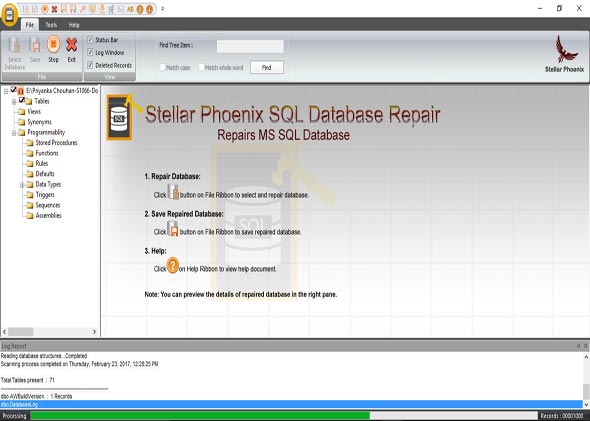Click the Synonyms folder icon
This screenshot has width=590, height=421.
pos(21,122)
